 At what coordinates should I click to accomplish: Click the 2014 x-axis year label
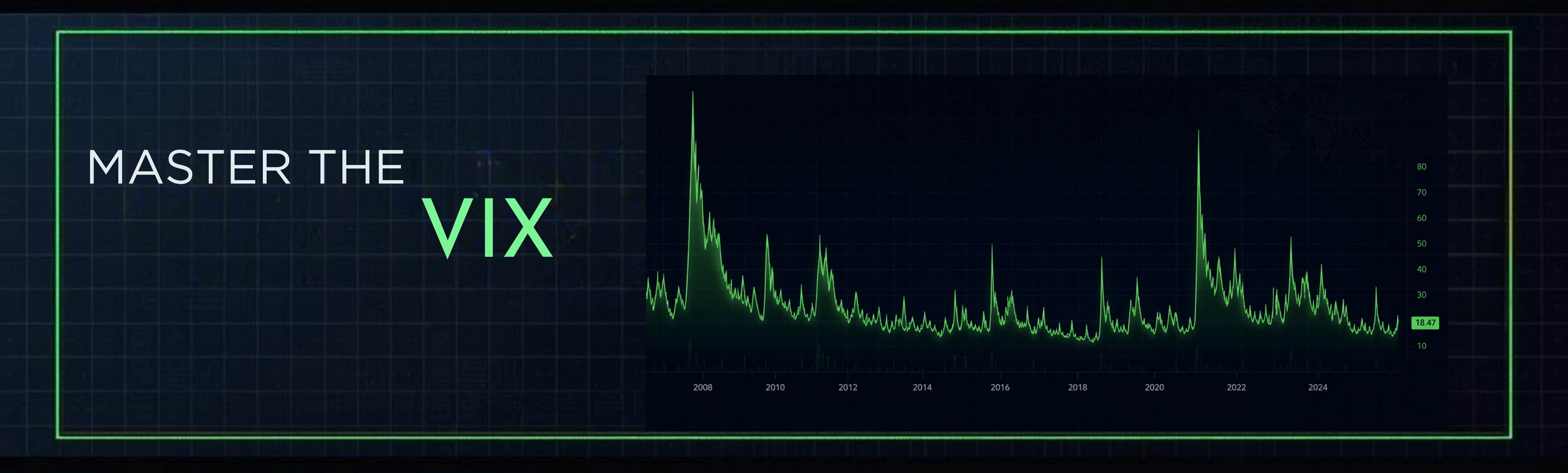(x=922, y=387)
